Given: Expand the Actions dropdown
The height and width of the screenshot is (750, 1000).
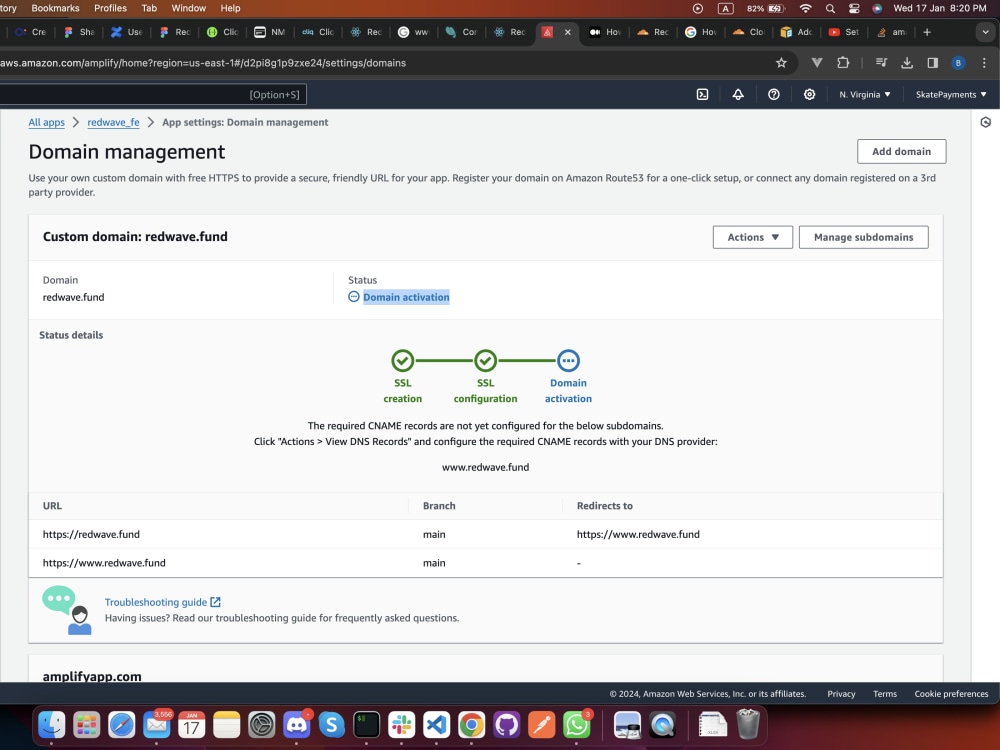Looking at the screenshot, I should click(753, 237).
